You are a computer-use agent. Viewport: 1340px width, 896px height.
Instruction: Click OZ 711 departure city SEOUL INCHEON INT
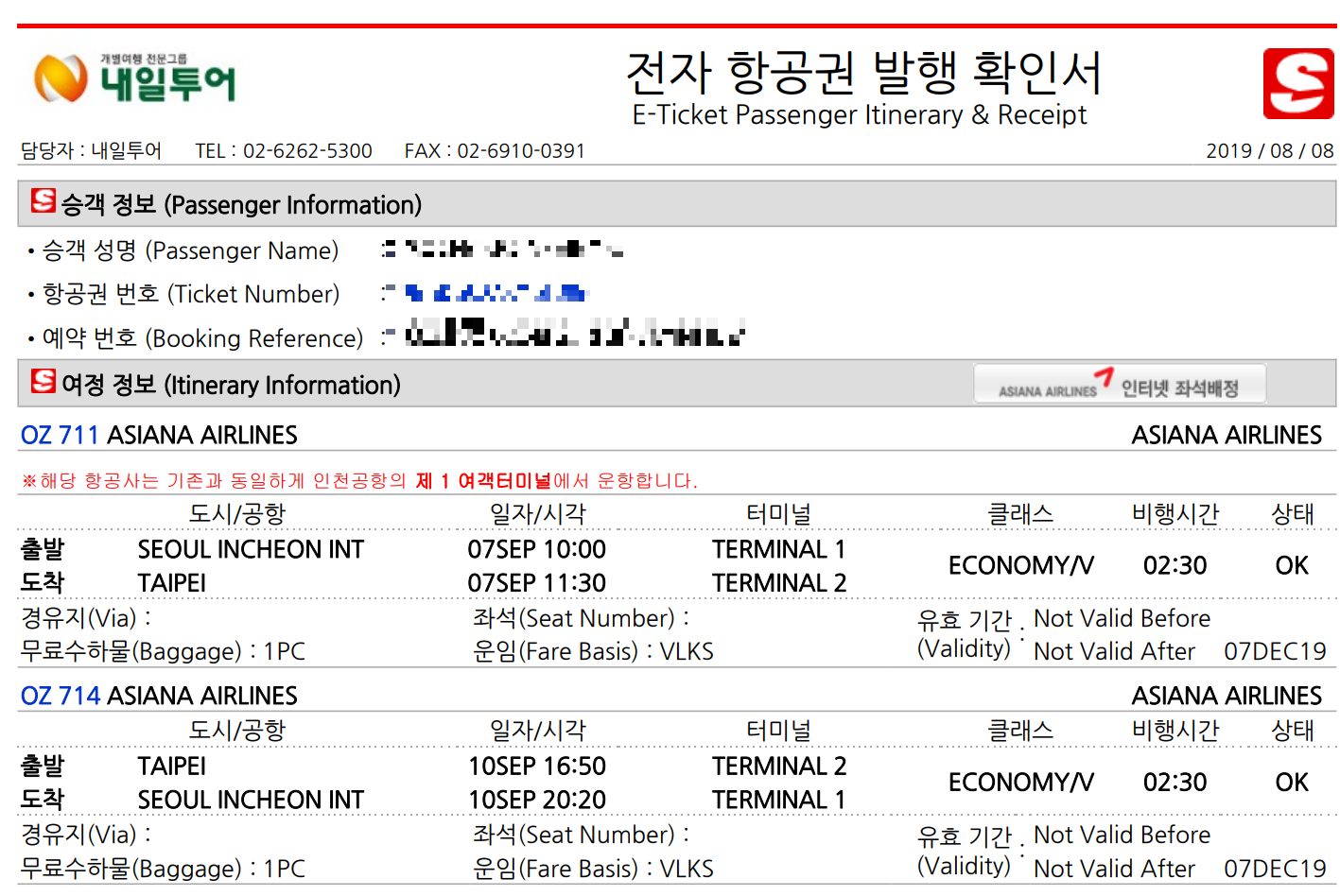click(251, 549)
